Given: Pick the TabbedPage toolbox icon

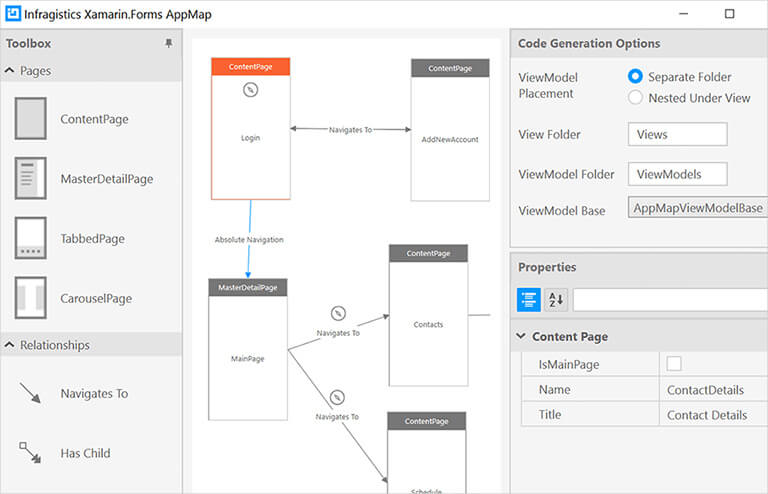Looking at the screenshot, I should 30,239.
